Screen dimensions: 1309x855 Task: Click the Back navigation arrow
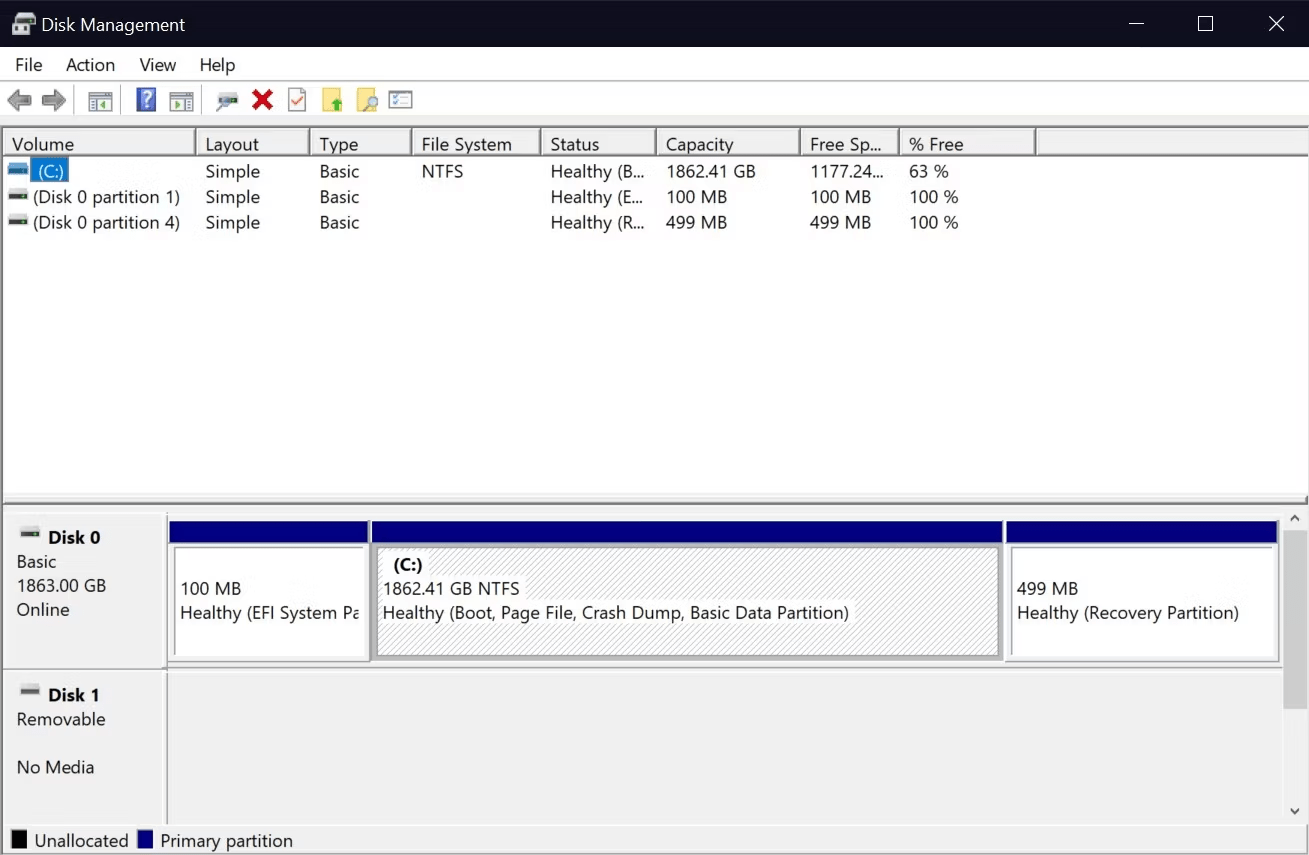pyautogui.click(x=19, y=99)
